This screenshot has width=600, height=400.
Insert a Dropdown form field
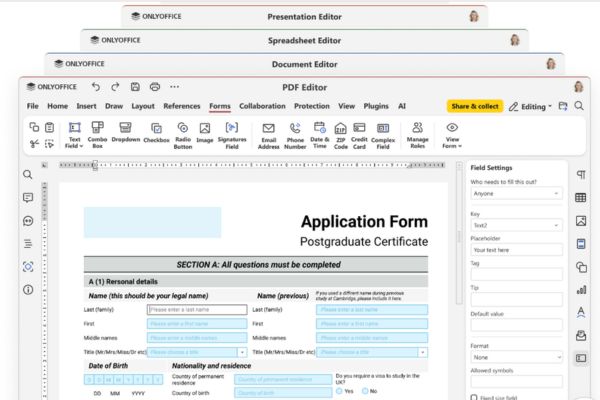(x=126, y=132)
